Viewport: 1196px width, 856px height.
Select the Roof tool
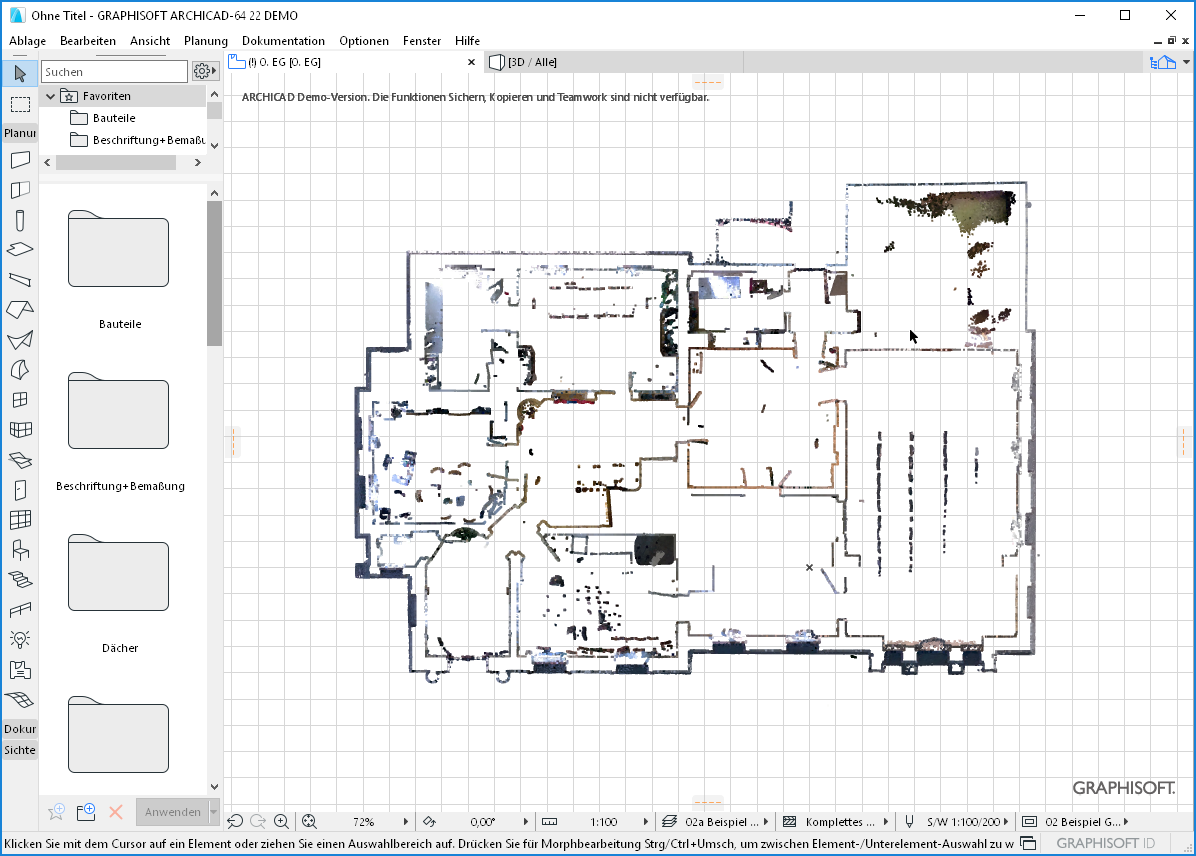[x=20, y=310]
